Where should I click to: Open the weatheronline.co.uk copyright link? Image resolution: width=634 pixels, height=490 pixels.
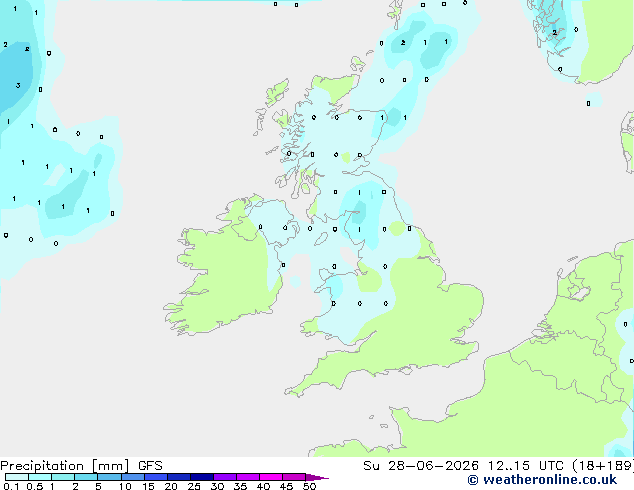(x=542, y=480)
